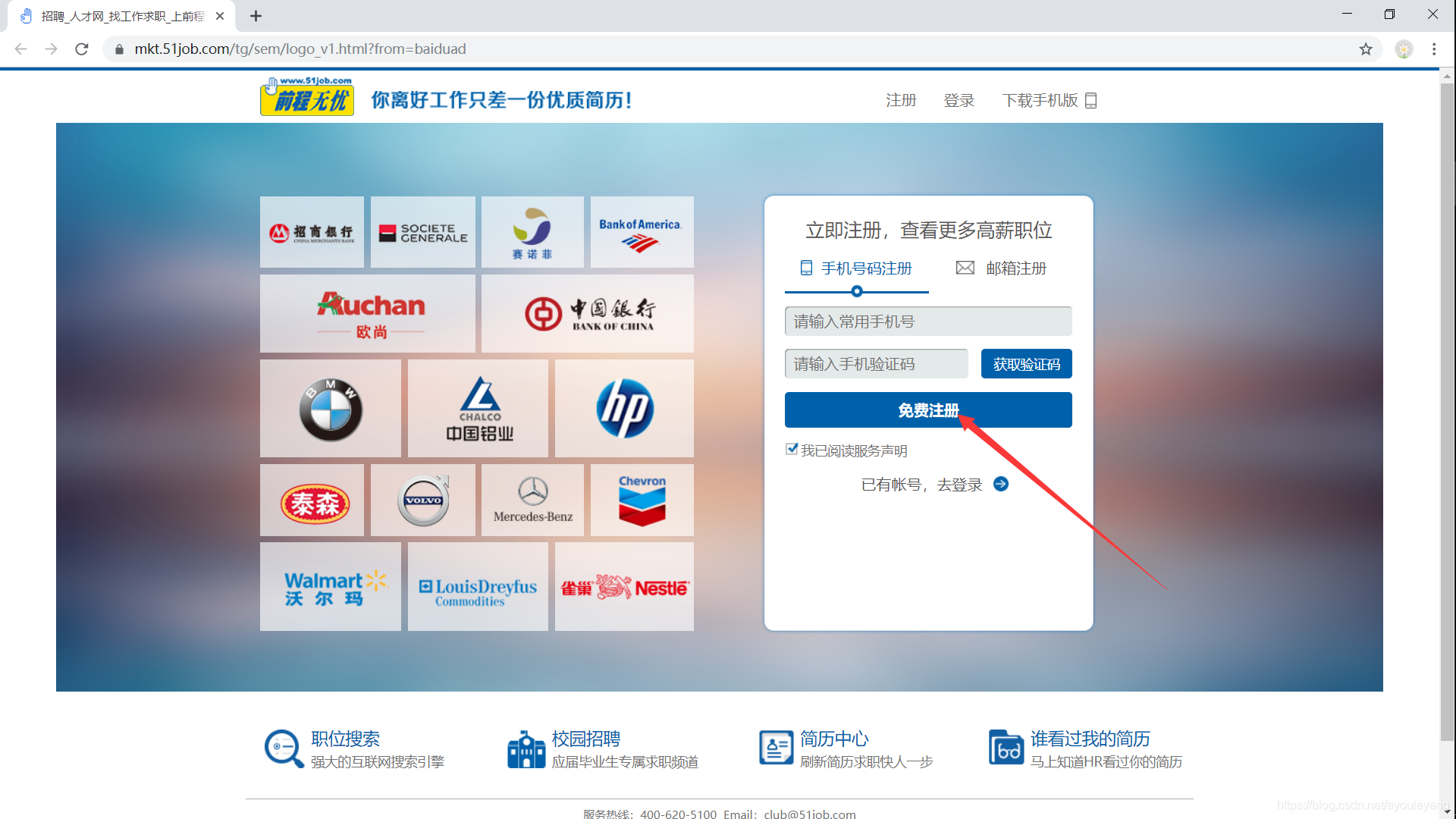
Task: Click the address bar URL
Action: [300, 49]
